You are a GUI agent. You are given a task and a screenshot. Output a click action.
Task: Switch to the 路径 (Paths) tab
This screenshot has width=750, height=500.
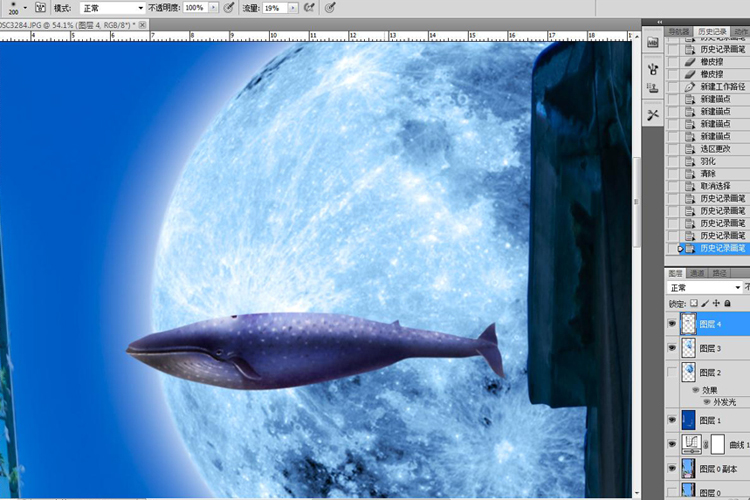click(x=719, y=273)
